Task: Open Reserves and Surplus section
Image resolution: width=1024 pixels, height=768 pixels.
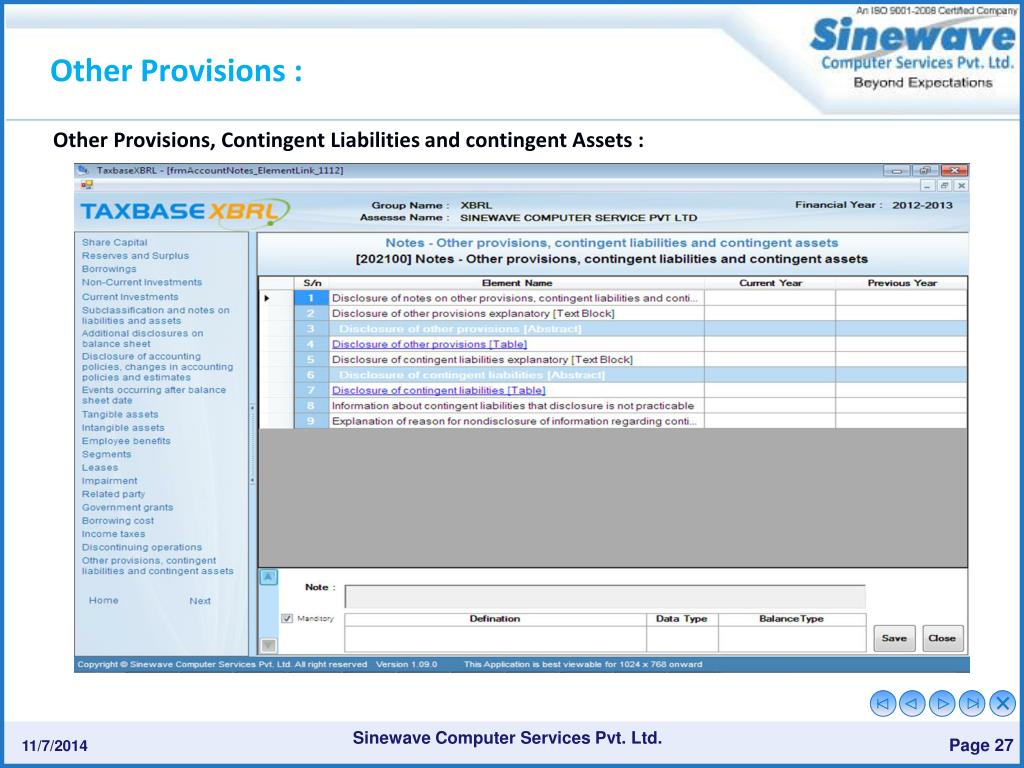Action: [x=135, y=255]
